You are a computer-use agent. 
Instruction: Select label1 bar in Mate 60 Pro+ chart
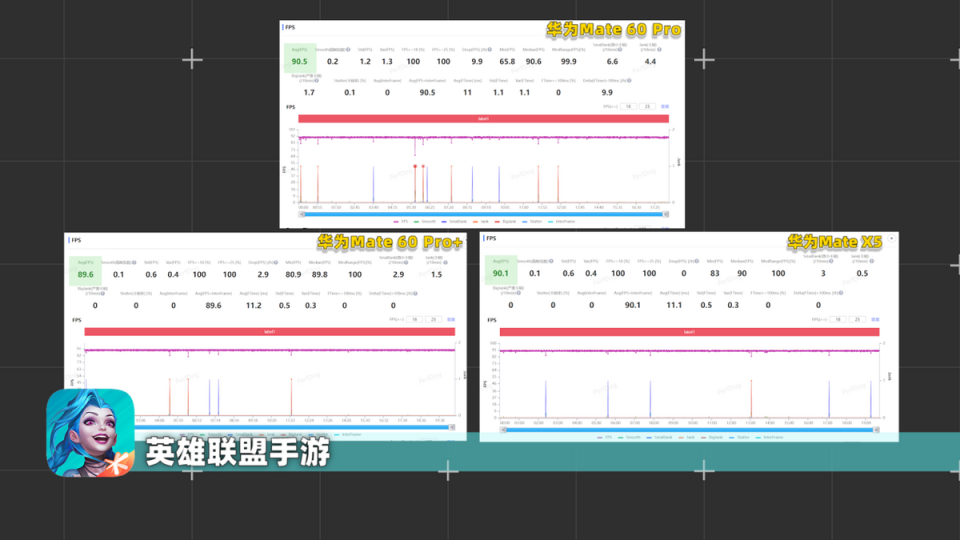tap(269, 332)
